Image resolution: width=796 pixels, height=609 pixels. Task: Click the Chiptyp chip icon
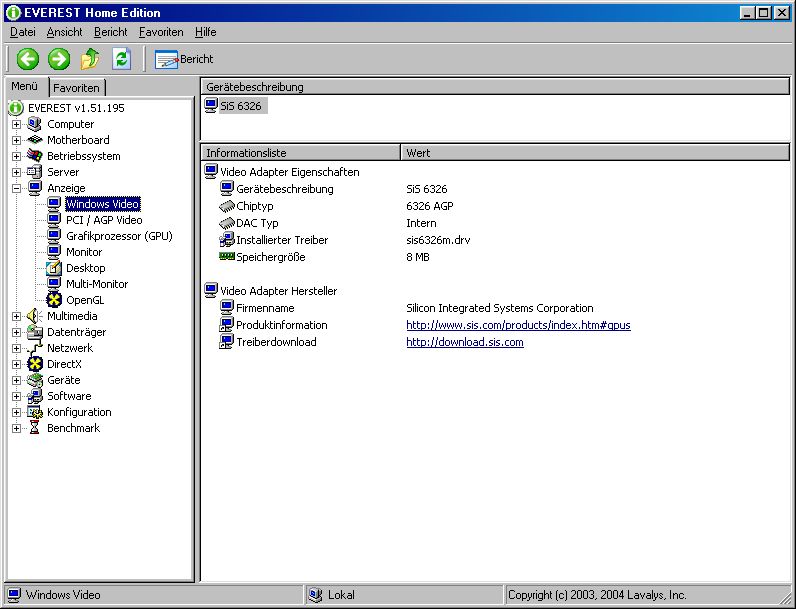coord(226,206)
